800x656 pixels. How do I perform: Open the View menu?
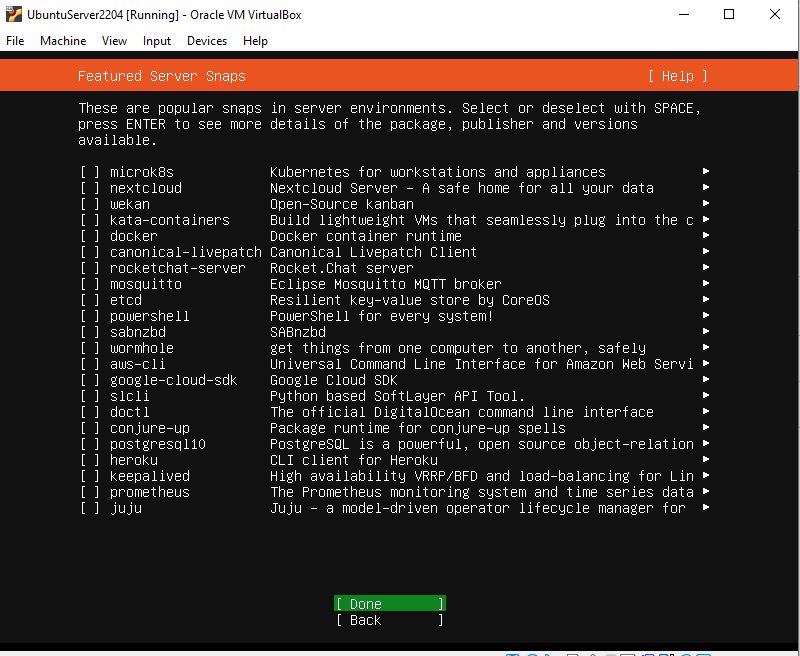[x=114, y=41]
